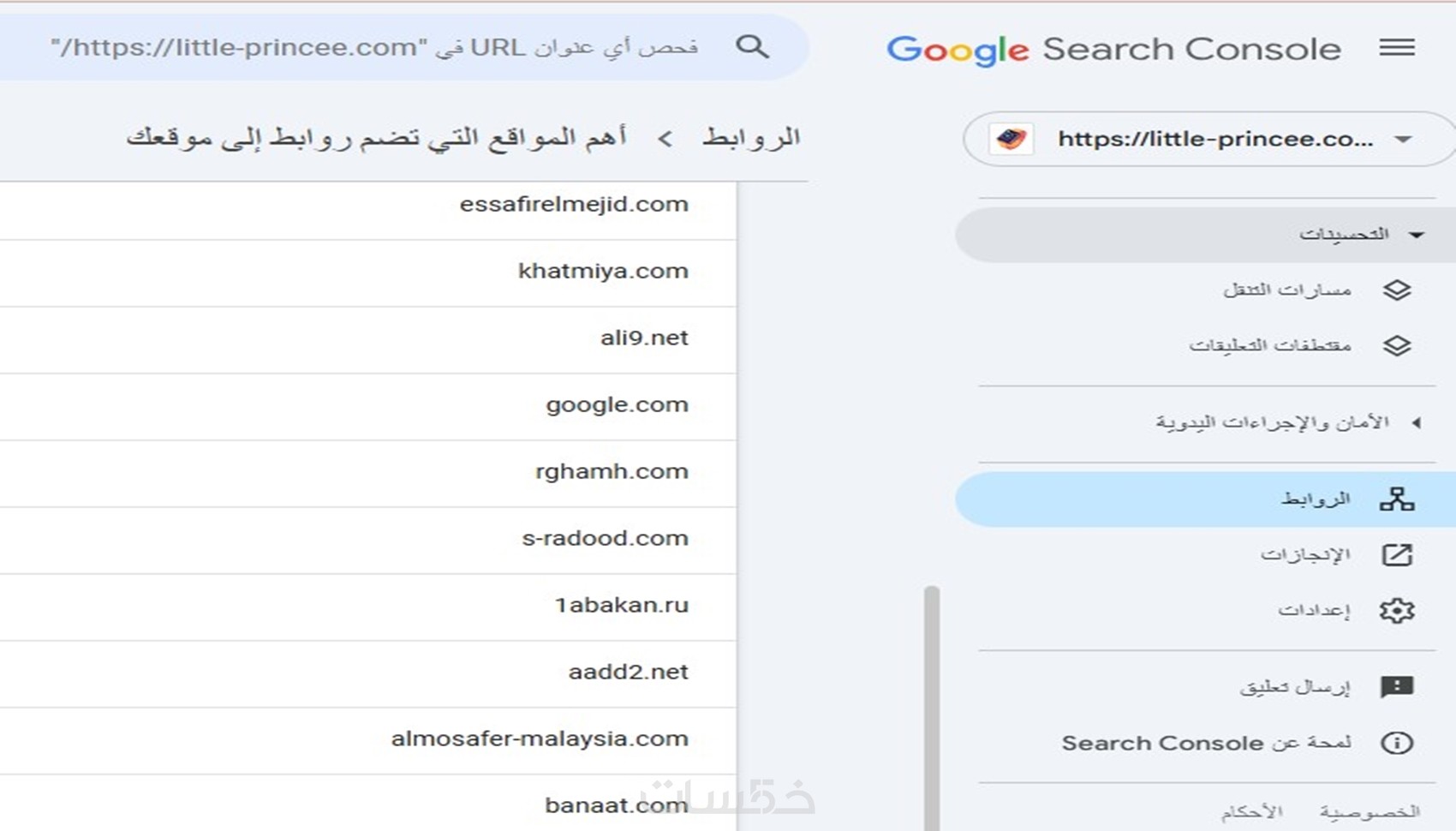Open the الخصوصية privacy link

pyautogui.click(x=1369, y=811)
